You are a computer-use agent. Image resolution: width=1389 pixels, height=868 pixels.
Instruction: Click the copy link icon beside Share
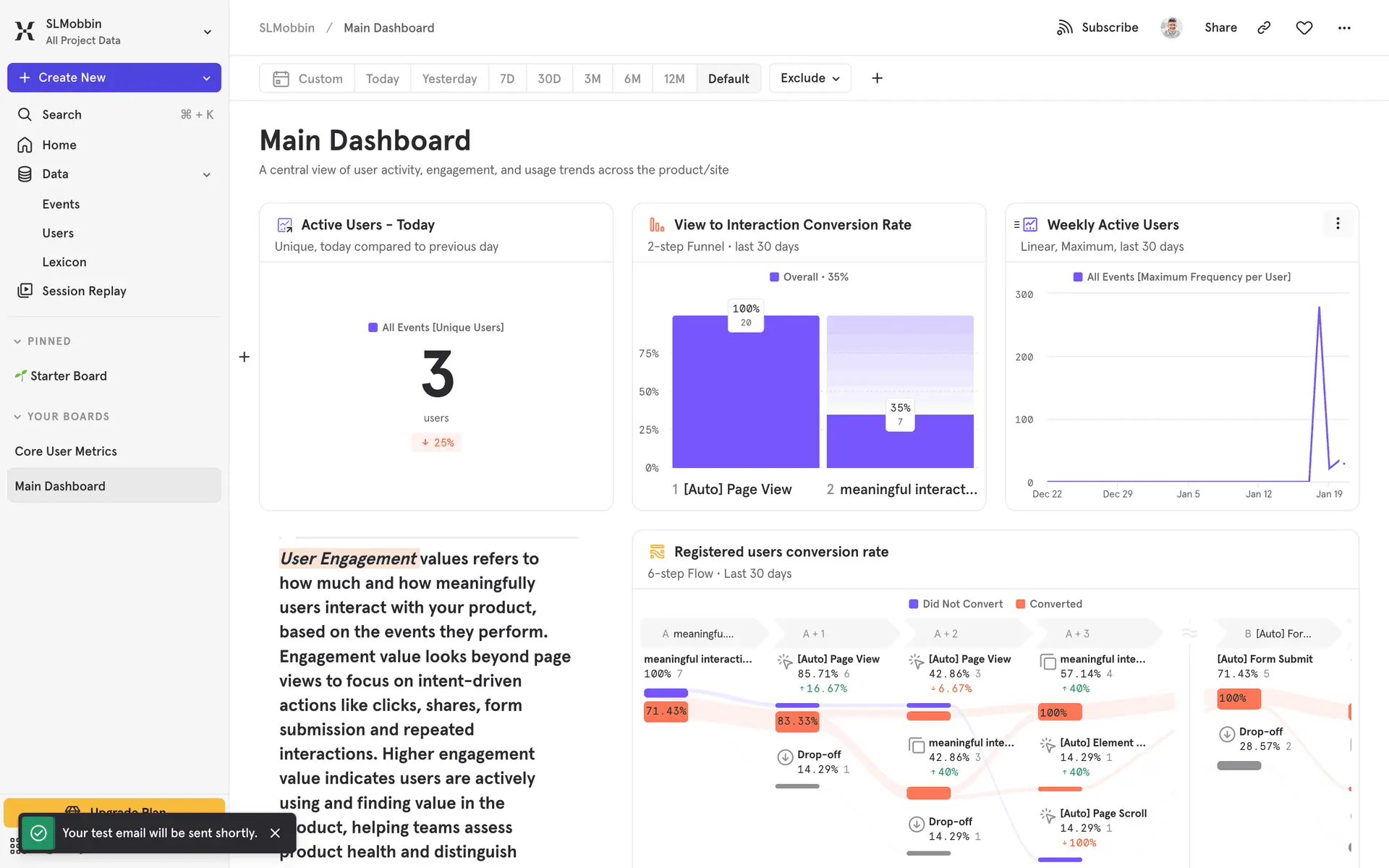pyautogui.click(x=1264, y=27)
